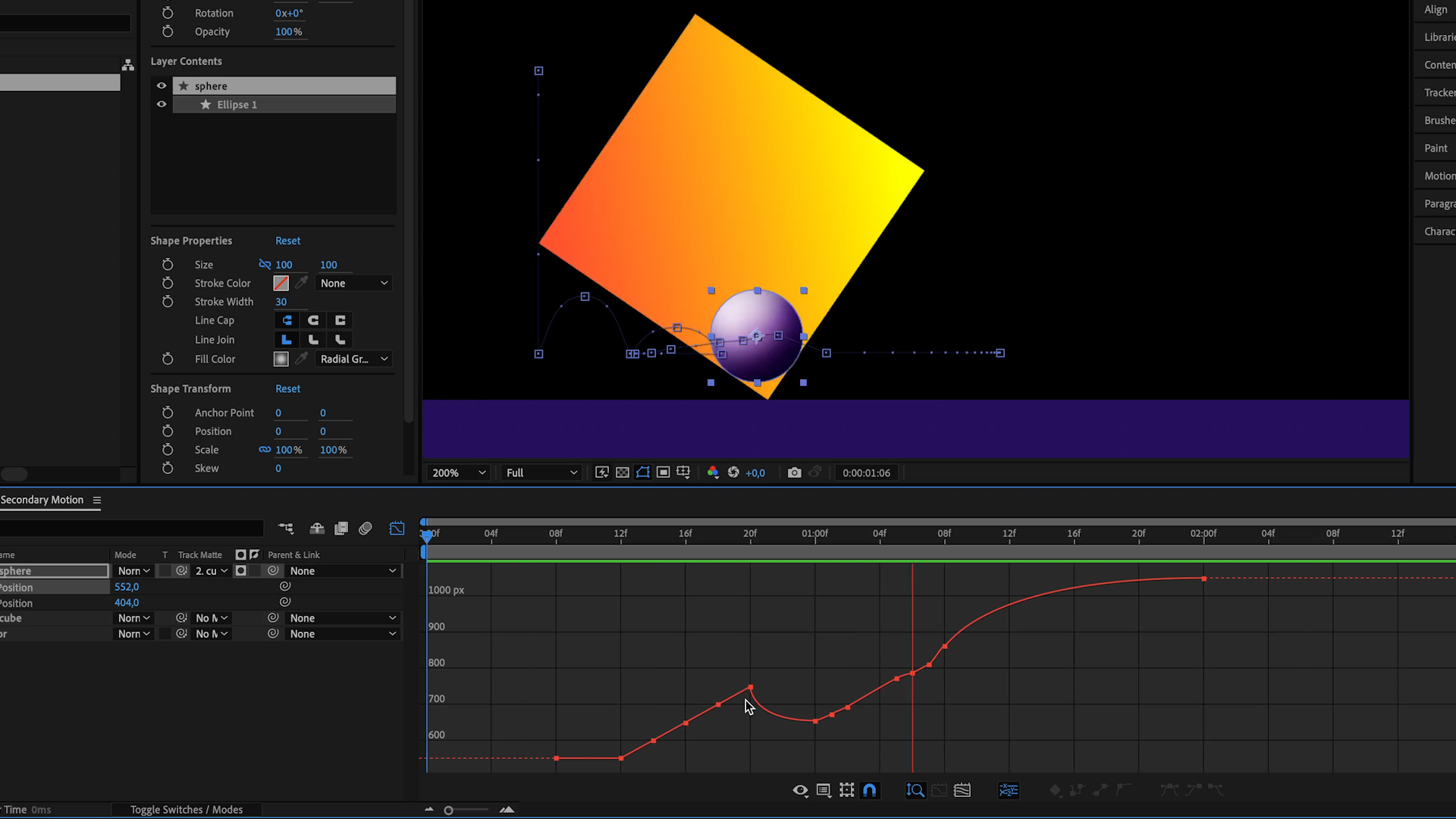Open the Fill Color swatch
1456x819 pixels.
point(280,359)
